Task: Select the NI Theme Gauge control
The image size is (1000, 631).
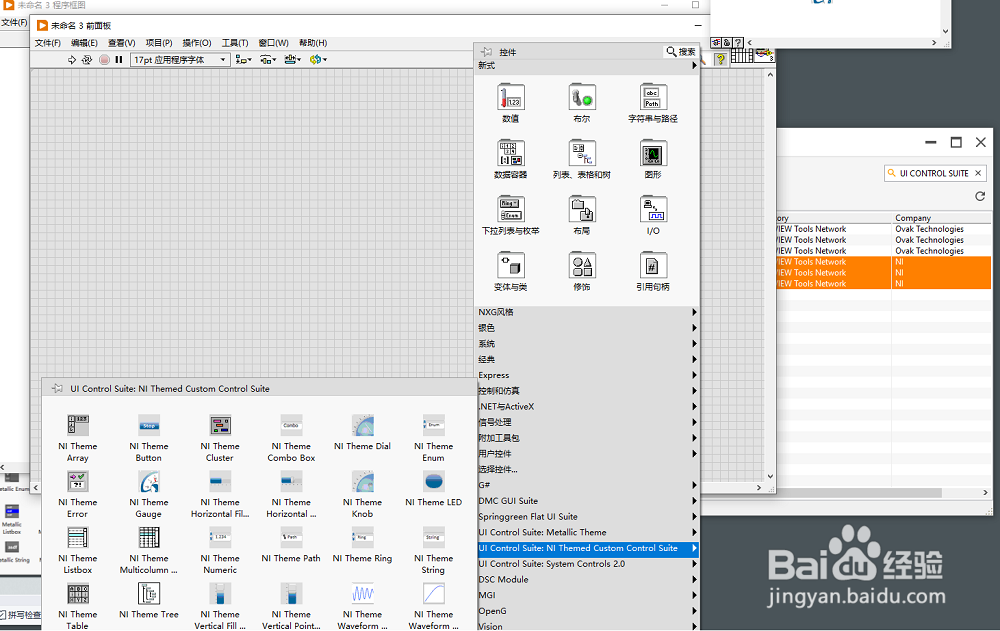Action: click(x=149, y=482)
